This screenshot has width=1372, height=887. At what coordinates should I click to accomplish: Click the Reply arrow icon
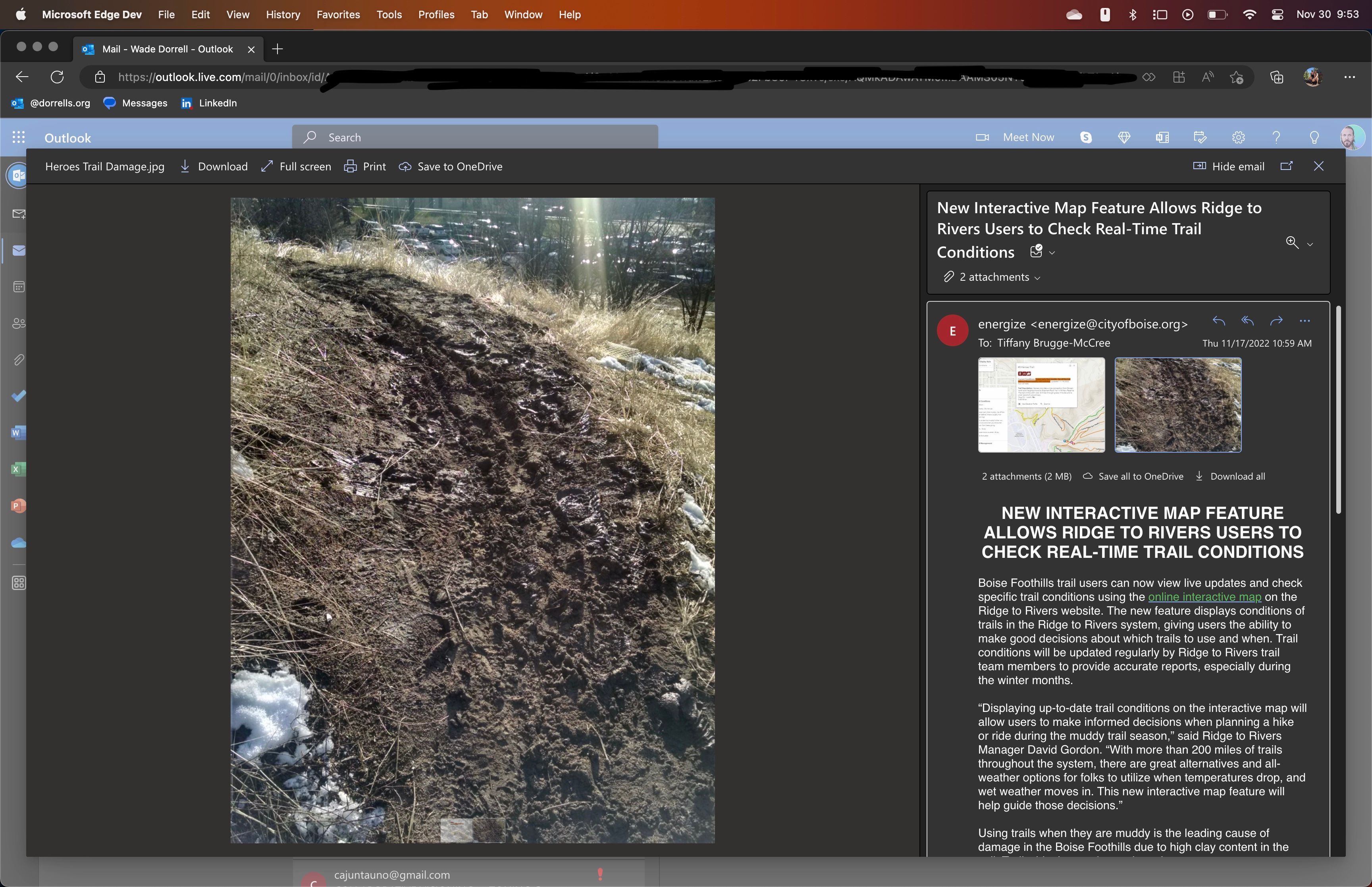1218,321
